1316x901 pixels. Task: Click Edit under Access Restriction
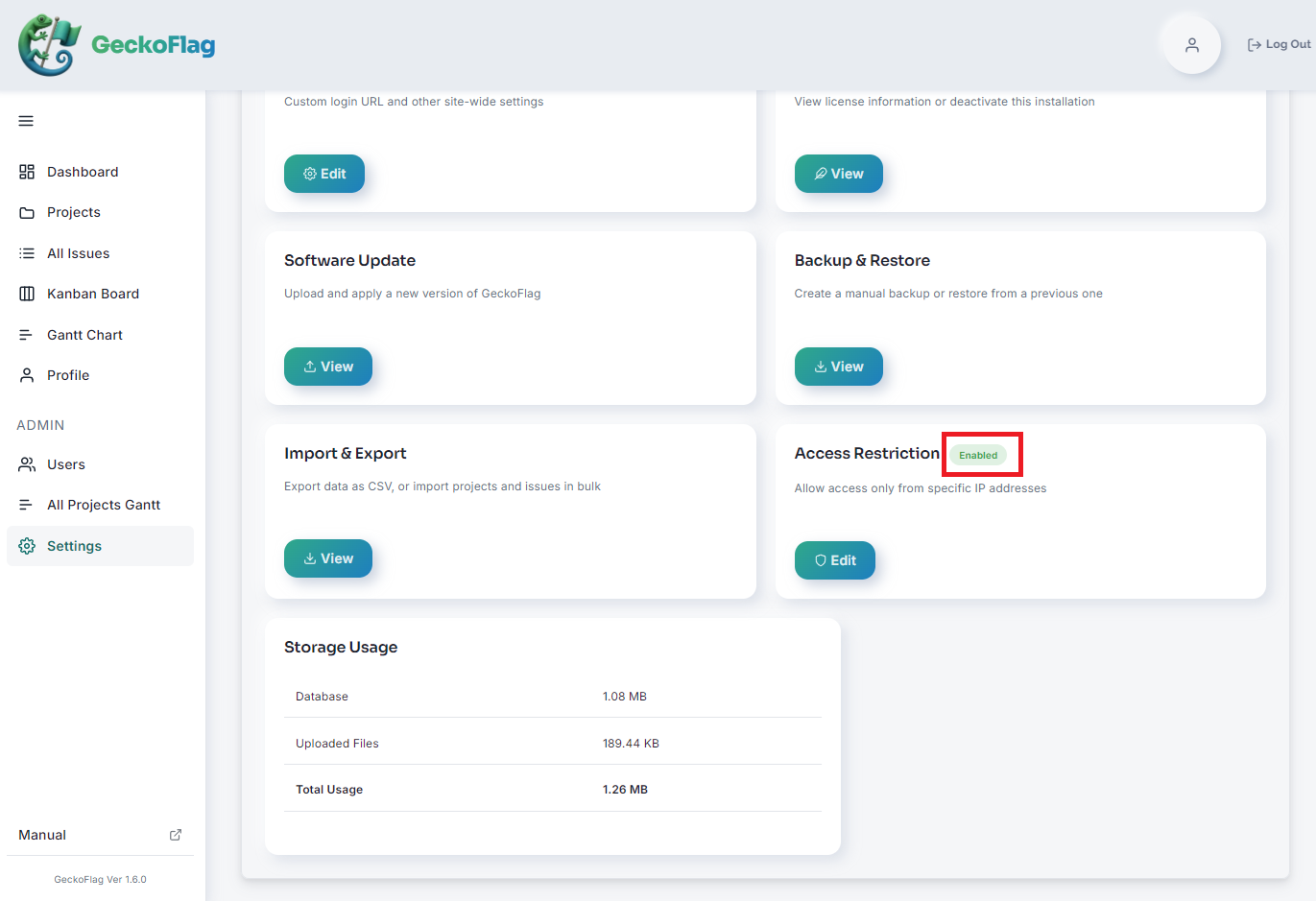click(x=835, y=560)
